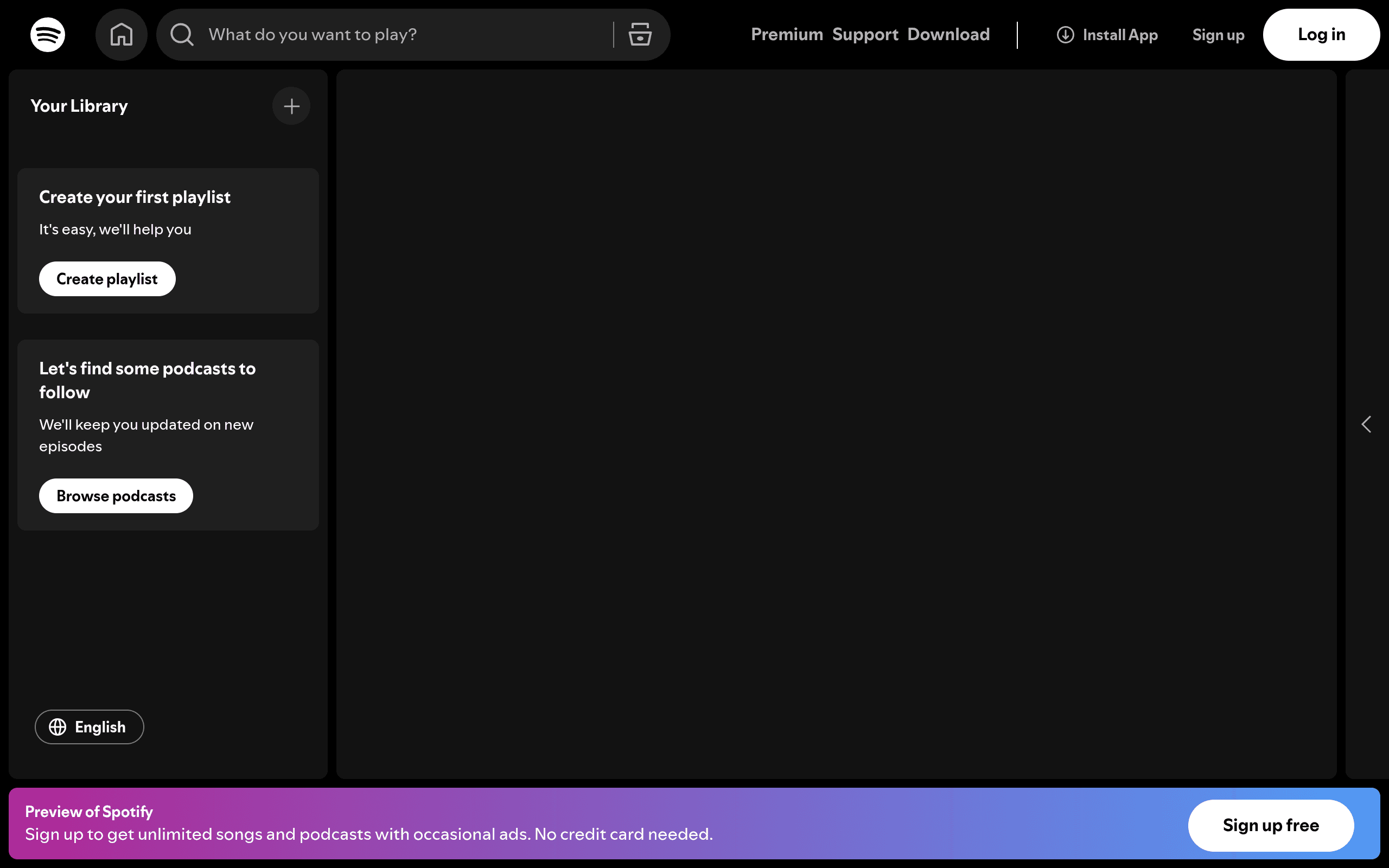
Task: Click the Sign up free button
Action: pyautogui.click(x=1271, y=825)
